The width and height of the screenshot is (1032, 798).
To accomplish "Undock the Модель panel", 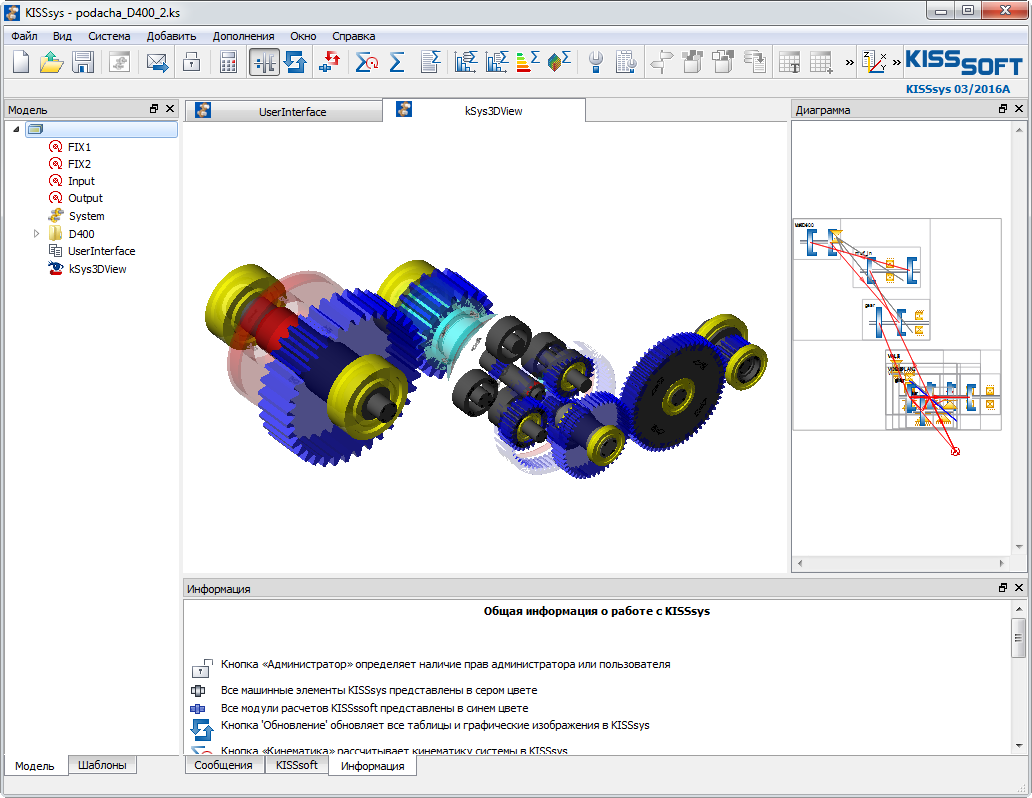I will [154, 109].
